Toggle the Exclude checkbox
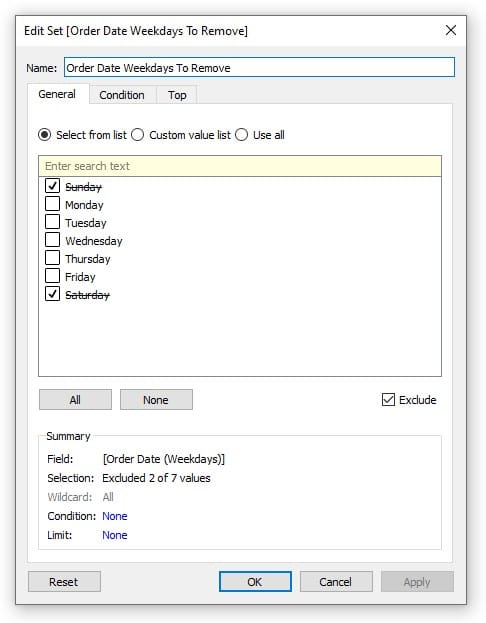Image resolution: width=486 pixels, height=623 pixels. click(x=388, y=399)
